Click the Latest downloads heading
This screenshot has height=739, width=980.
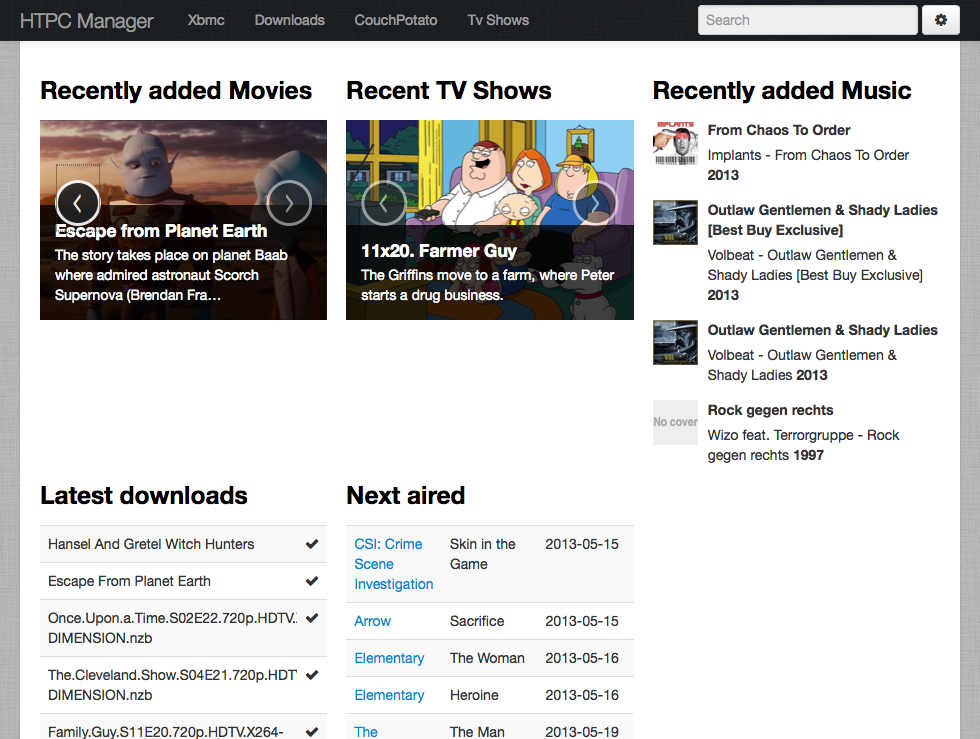pyautogui.click(x=144, y=495)
